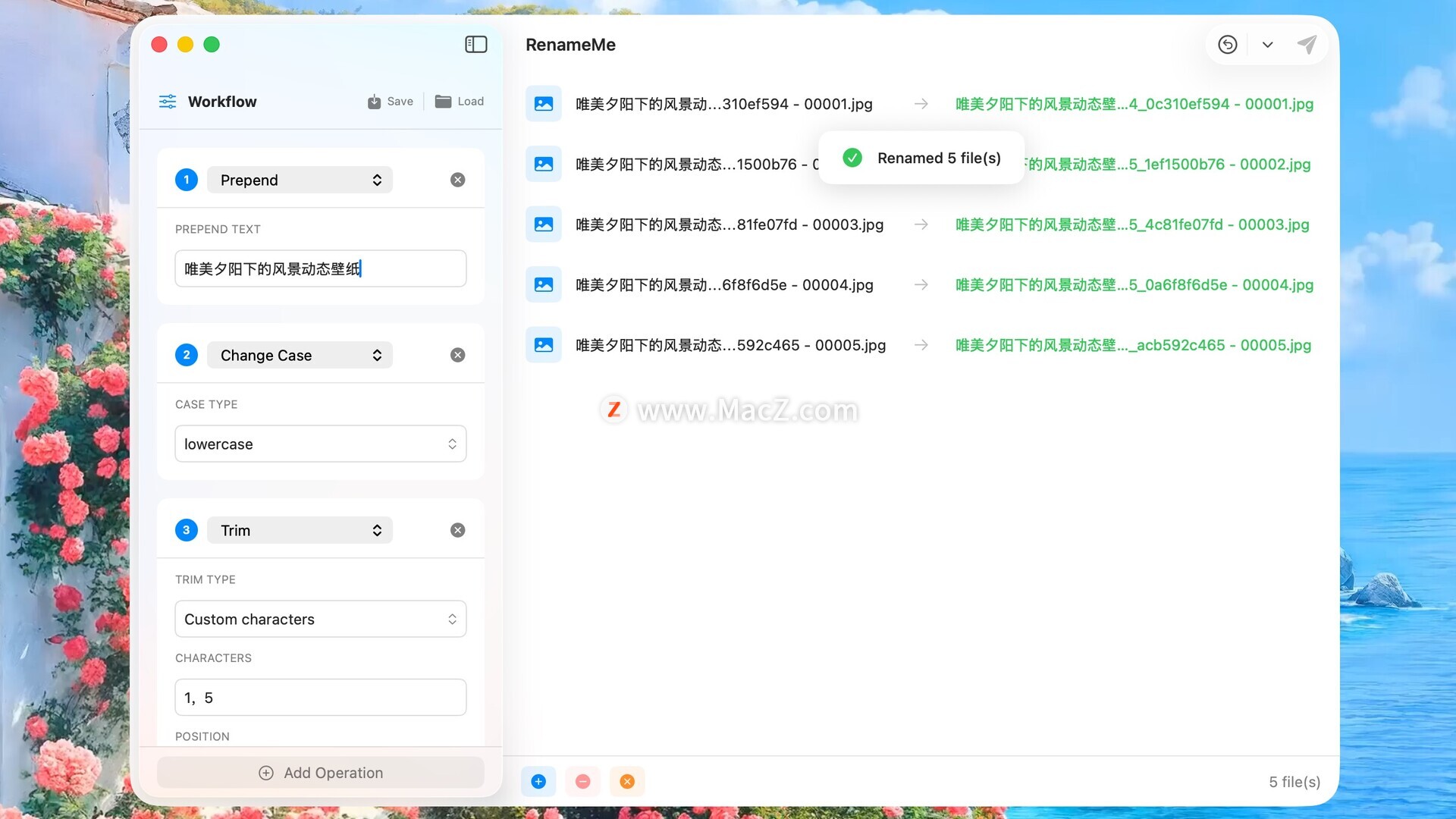Open the Change Case operation dropdown

click(300, 355)
